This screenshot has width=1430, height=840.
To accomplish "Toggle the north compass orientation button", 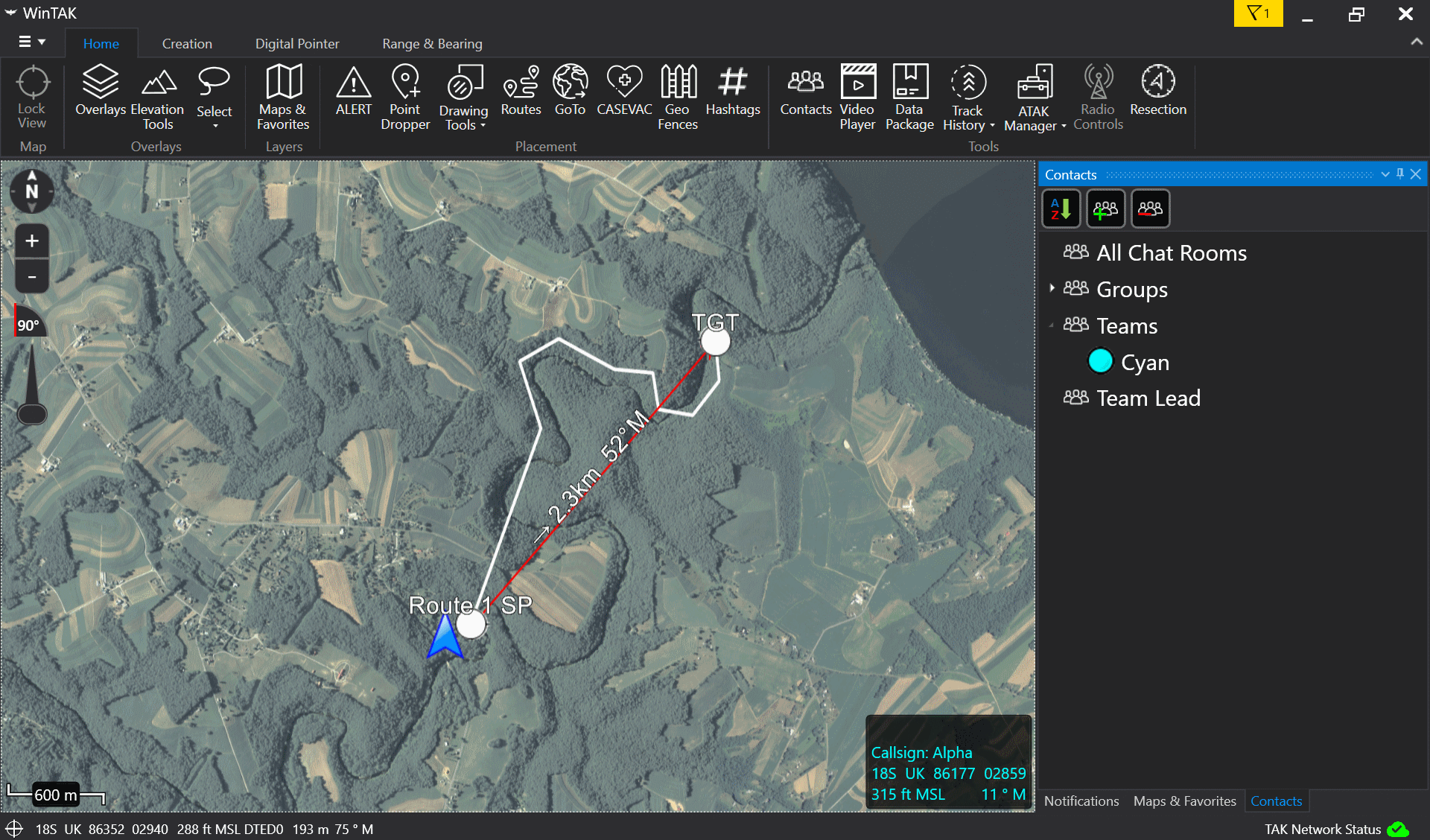I will tap(31, 191).
